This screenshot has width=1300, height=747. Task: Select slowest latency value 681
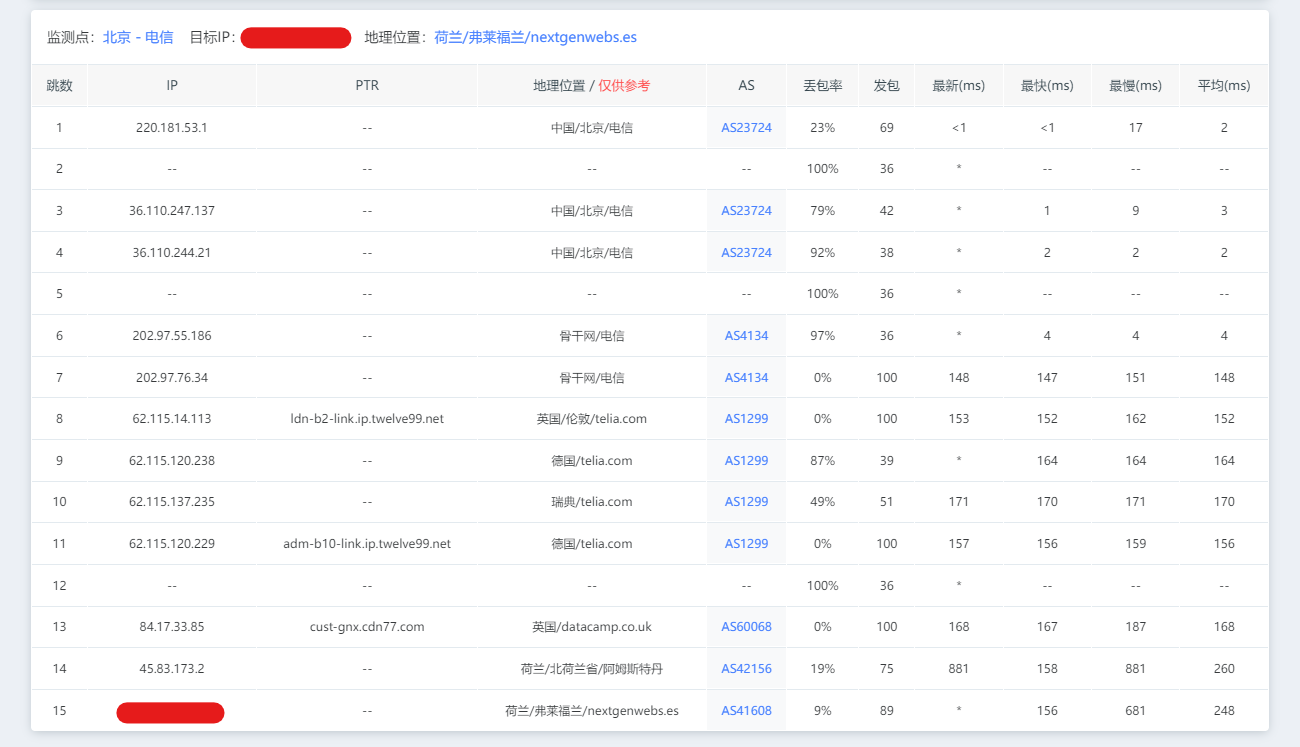click(x=1135, y=711)
